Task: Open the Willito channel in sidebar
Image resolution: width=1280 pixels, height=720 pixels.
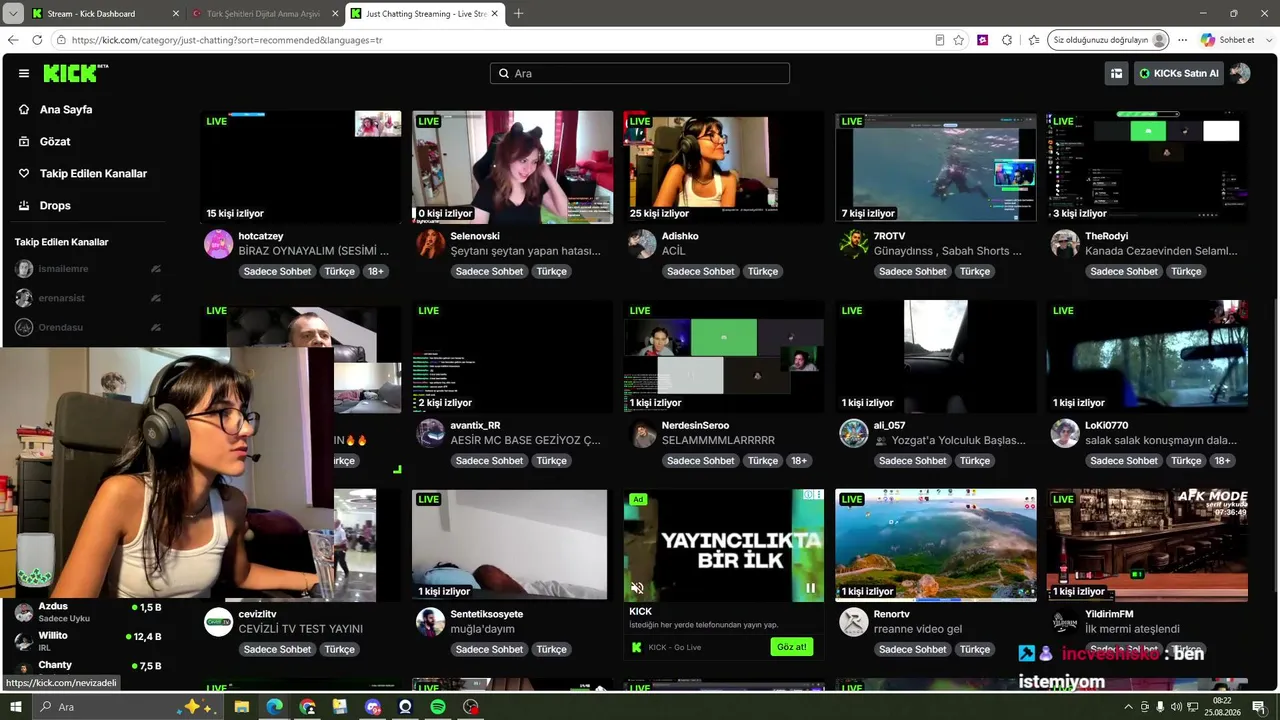Action: pyautogui.click(x=88, y=640)
